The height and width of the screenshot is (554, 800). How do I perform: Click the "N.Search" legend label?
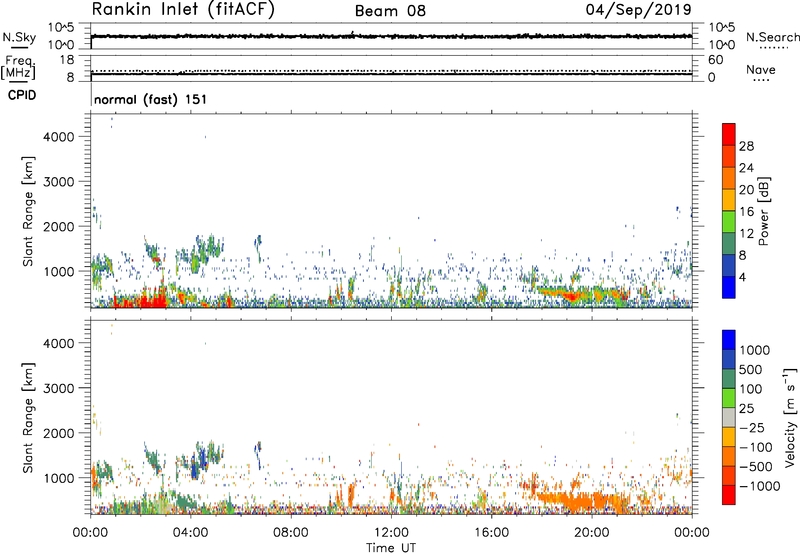pyautogui.click(x=772, y=37)
